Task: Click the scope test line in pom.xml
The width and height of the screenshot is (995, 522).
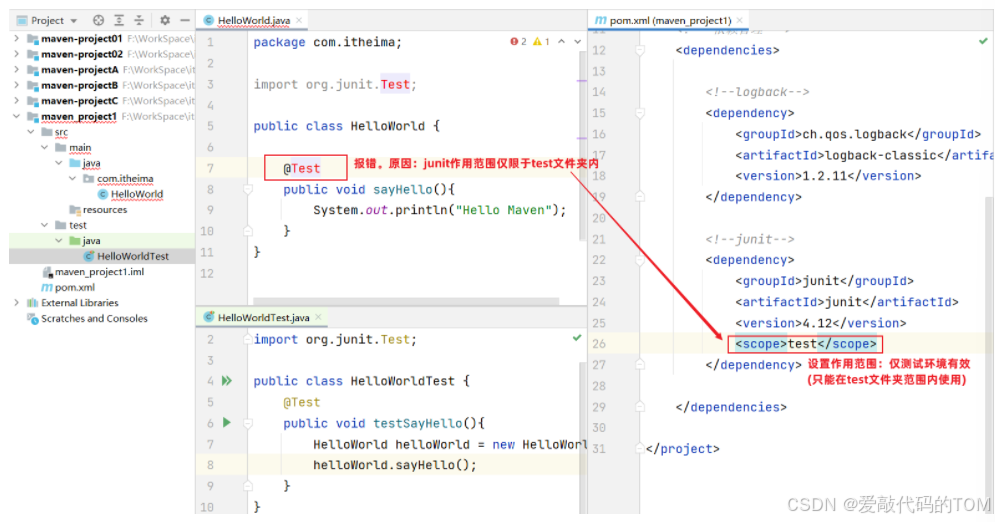Action: tap(805, 344)
